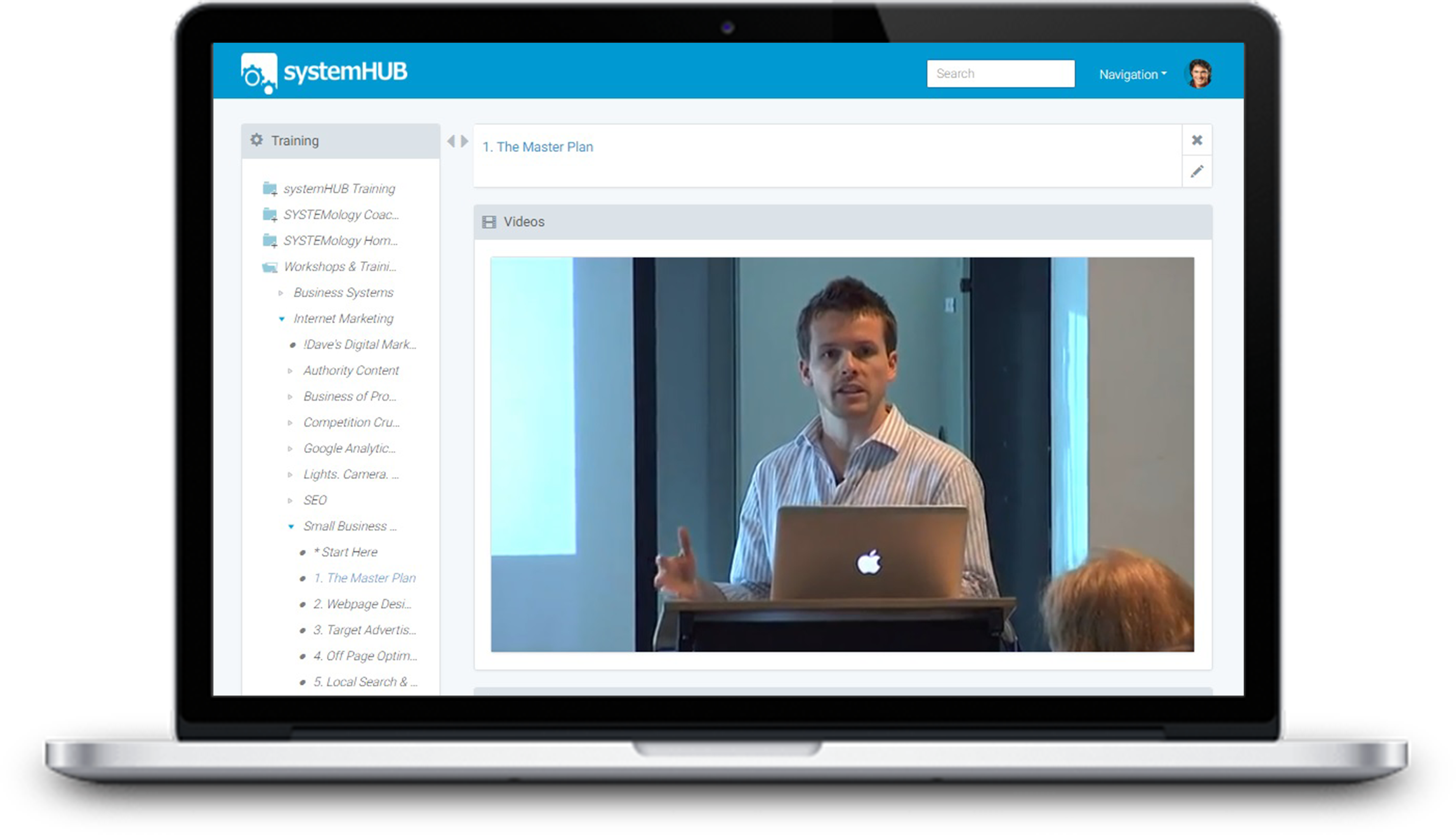Select SYSTEMology Coac... tree item

341,215
